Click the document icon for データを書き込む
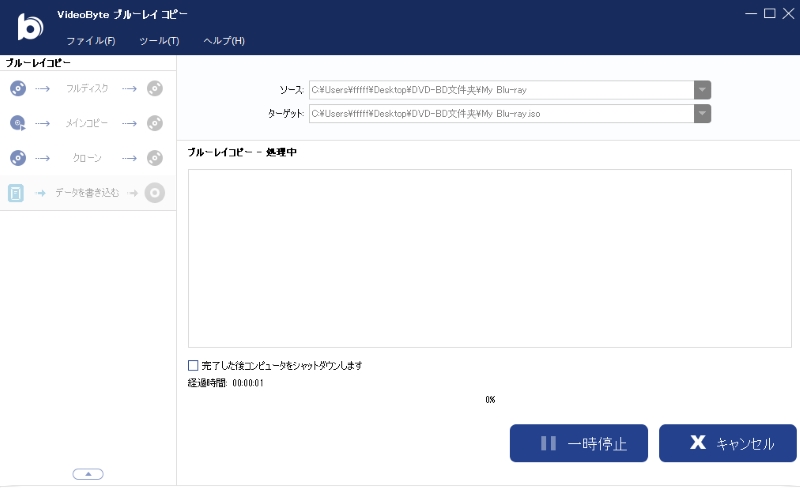The width and height of the screenshot is (800, 494). [17, 193]
